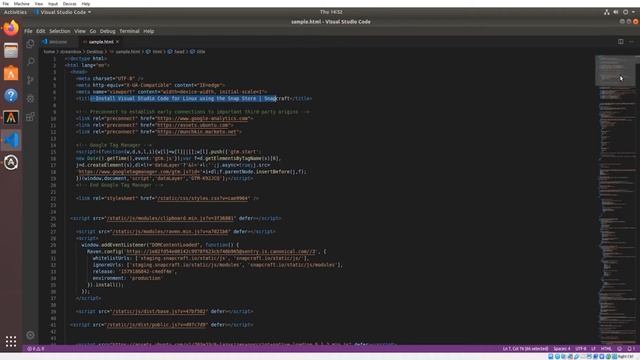Open VirtualBox Devices menu
Viewport: 640px width, 360px height.
[69, 4]
